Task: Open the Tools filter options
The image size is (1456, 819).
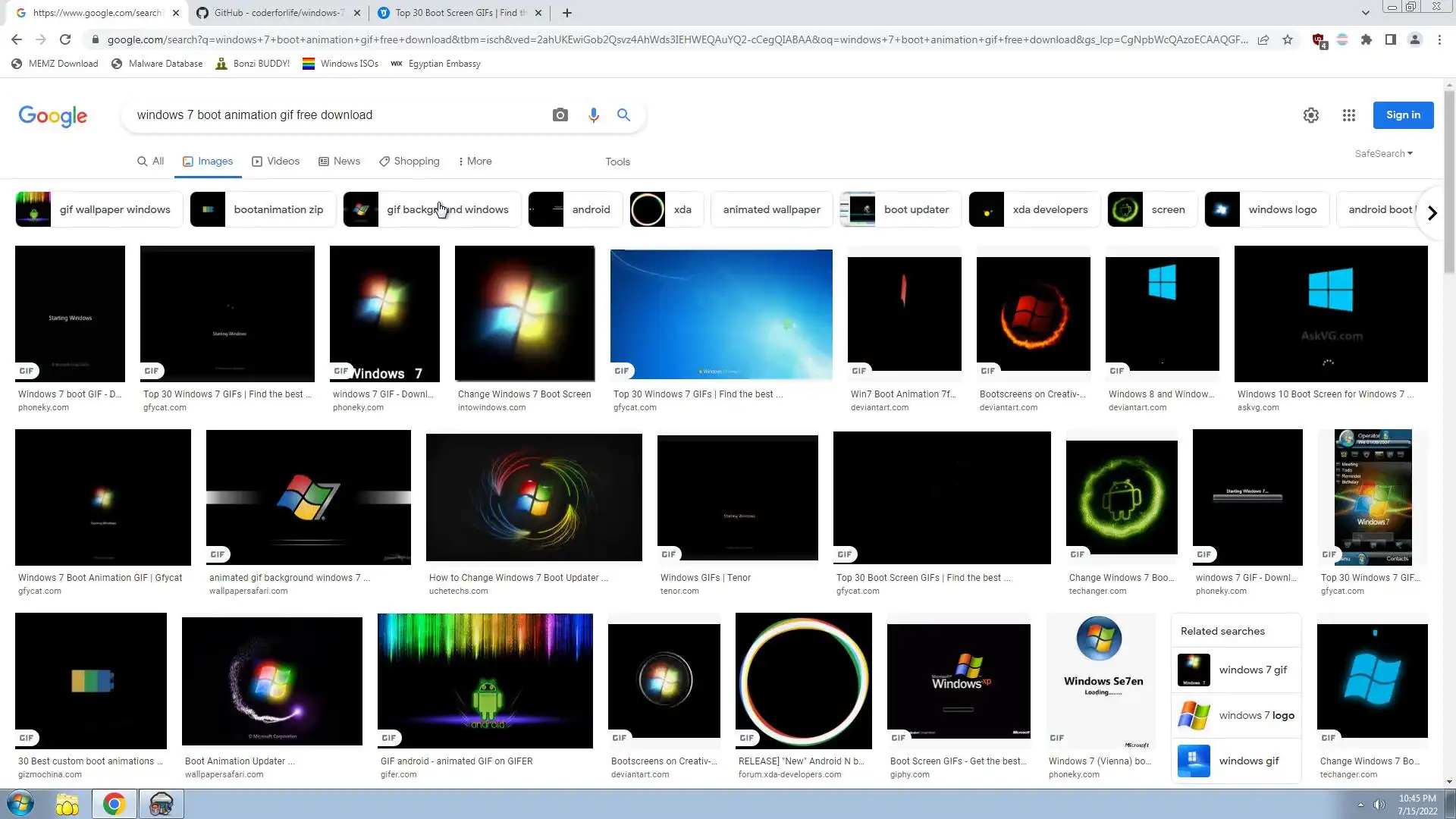Action: click(617, 162)
